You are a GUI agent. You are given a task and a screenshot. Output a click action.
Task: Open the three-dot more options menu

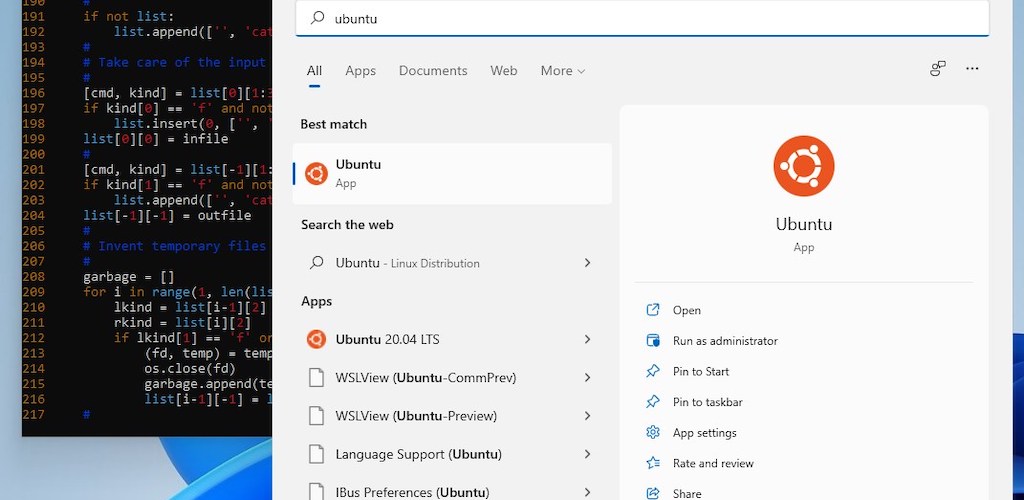972,69
